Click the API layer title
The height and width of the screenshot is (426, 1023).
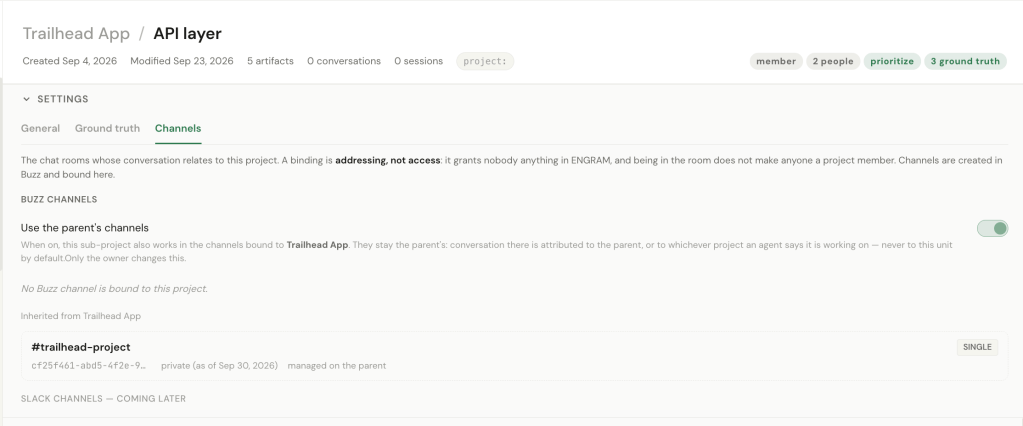click(187, 33)
